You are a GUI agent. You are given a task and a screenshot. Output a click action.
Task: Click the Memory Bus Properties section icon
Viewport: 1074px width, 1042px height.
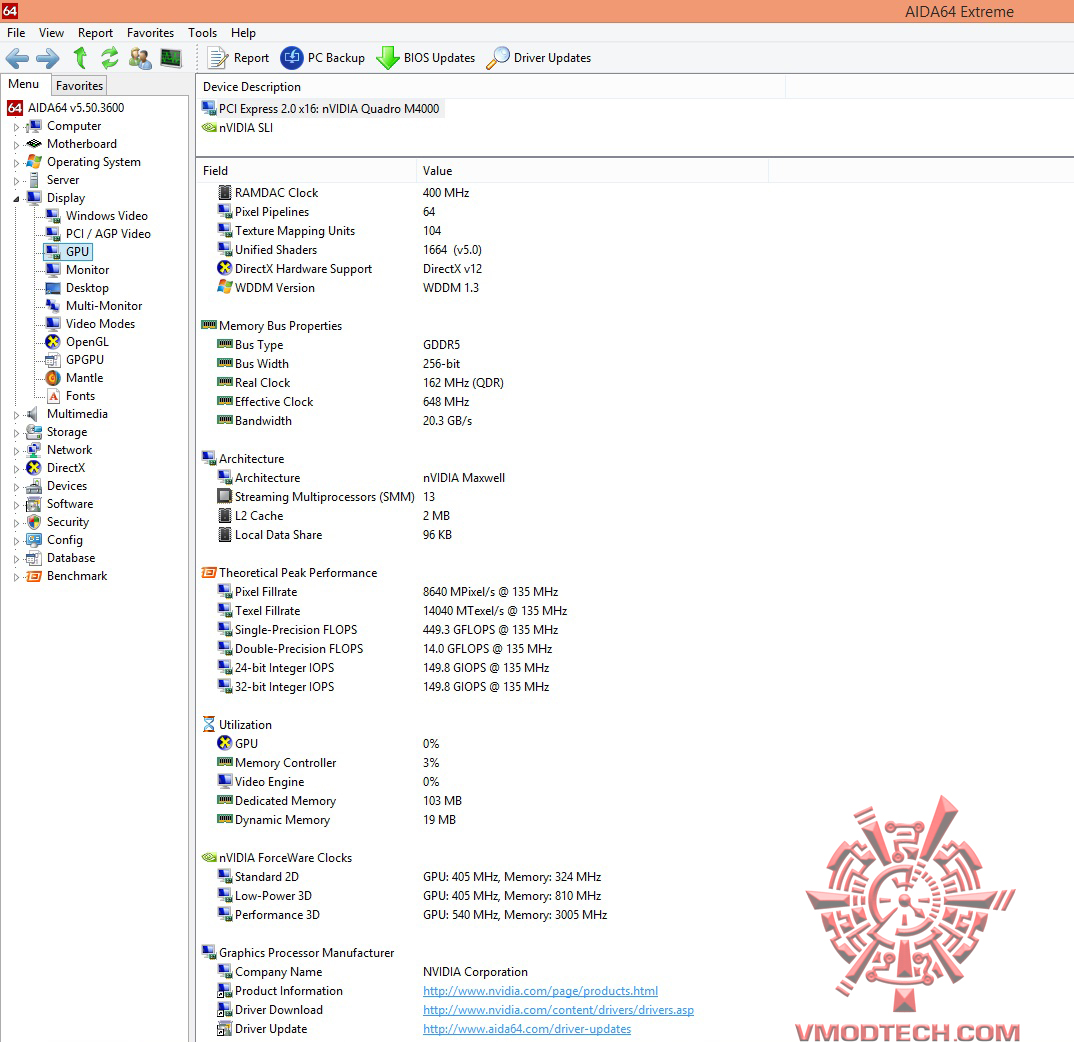coord(209,325)
